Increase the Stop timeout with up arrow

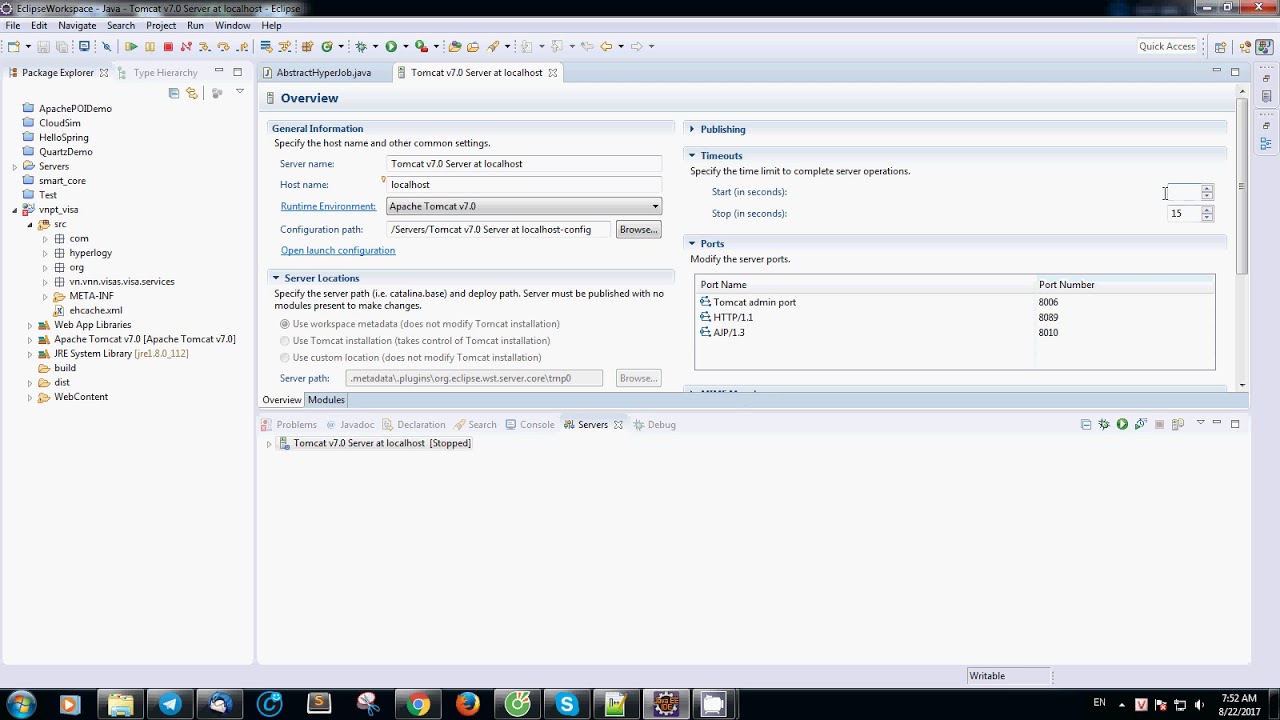[x=1207, y=210]
